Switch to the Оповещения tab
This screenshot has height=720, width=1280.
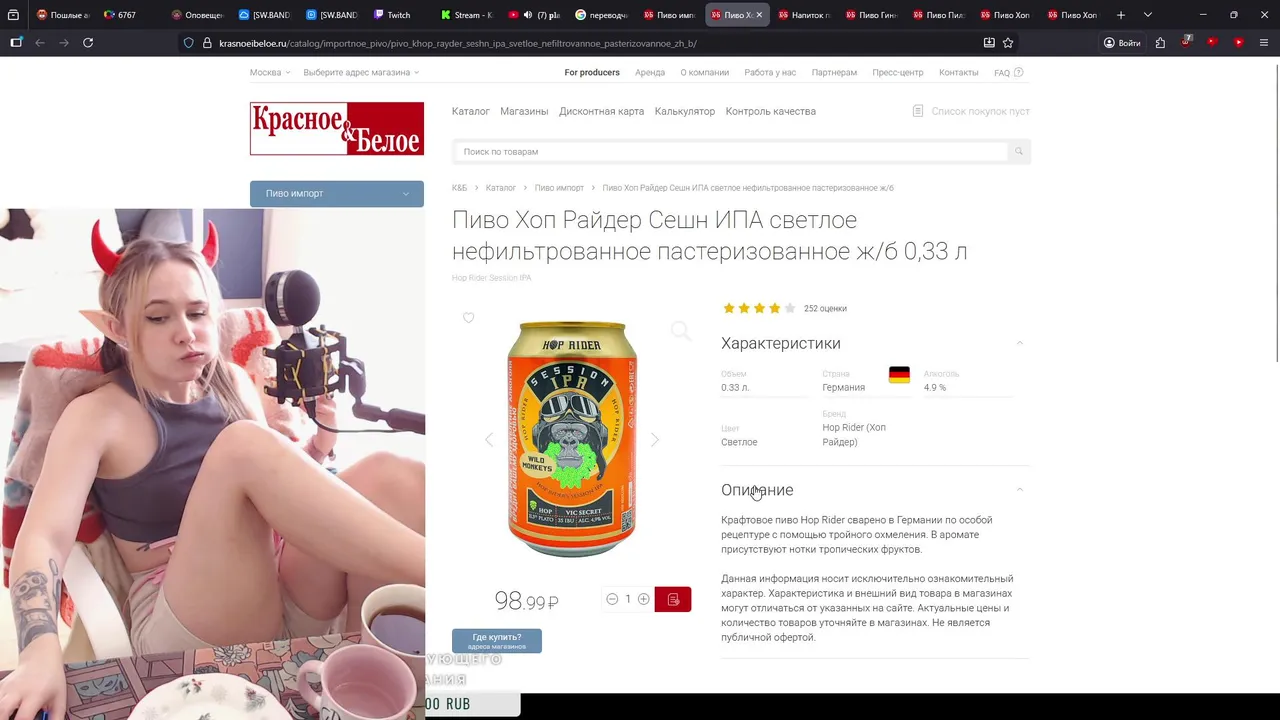click(197, 15)
